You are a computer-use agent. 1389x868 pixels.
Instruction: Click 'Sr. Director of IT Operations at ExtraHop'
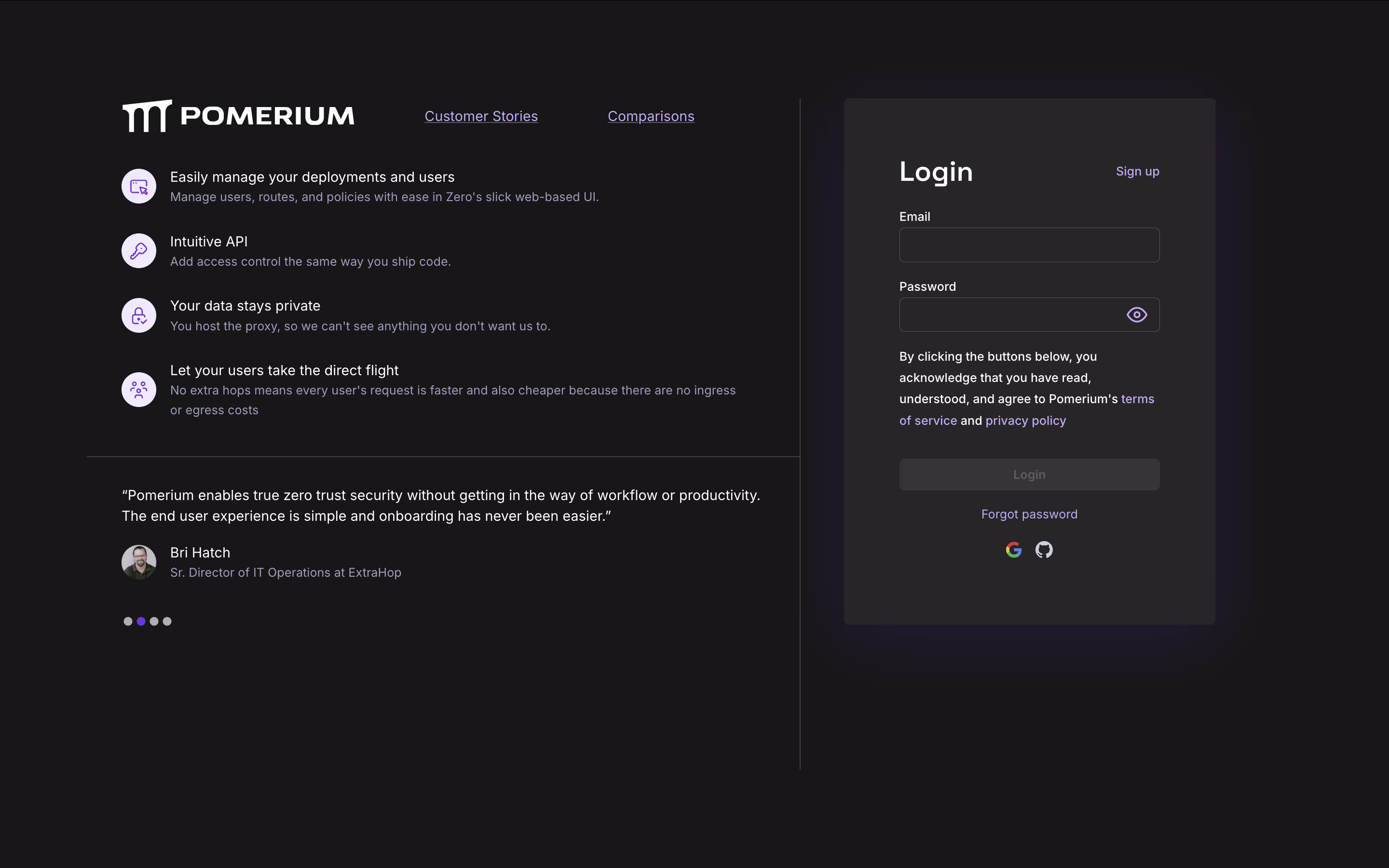285,572
